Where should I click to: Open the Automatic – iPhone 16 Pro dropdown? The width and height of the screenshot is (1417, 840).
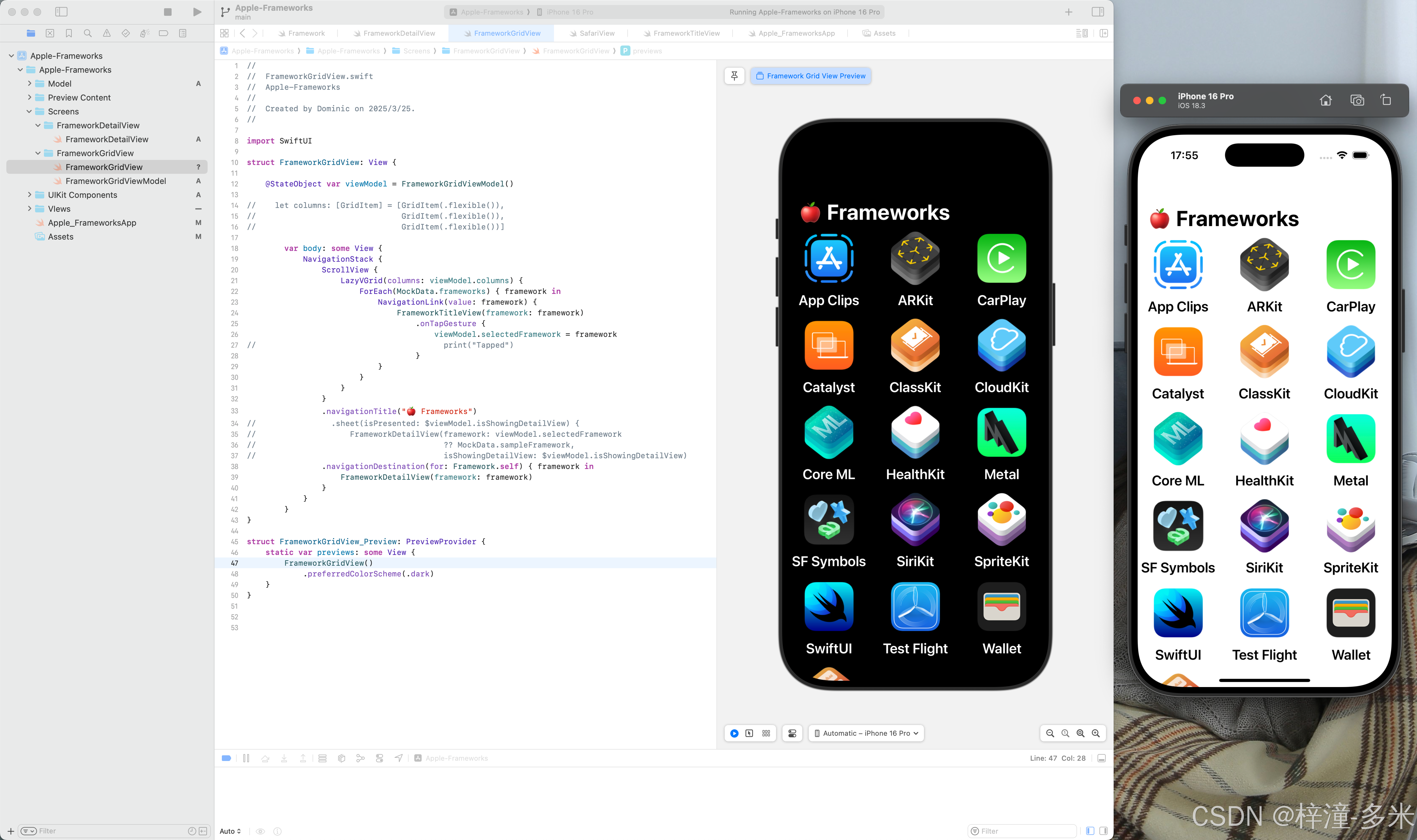coord(866,733)
